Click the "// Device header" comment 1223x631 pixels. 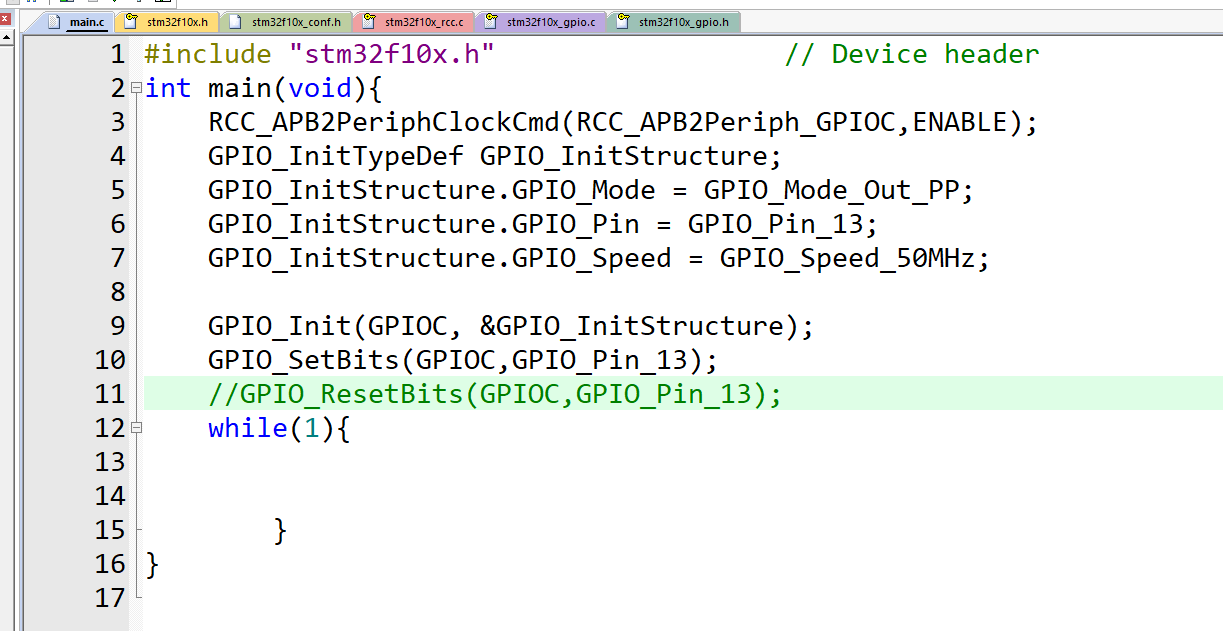[912, 54]
